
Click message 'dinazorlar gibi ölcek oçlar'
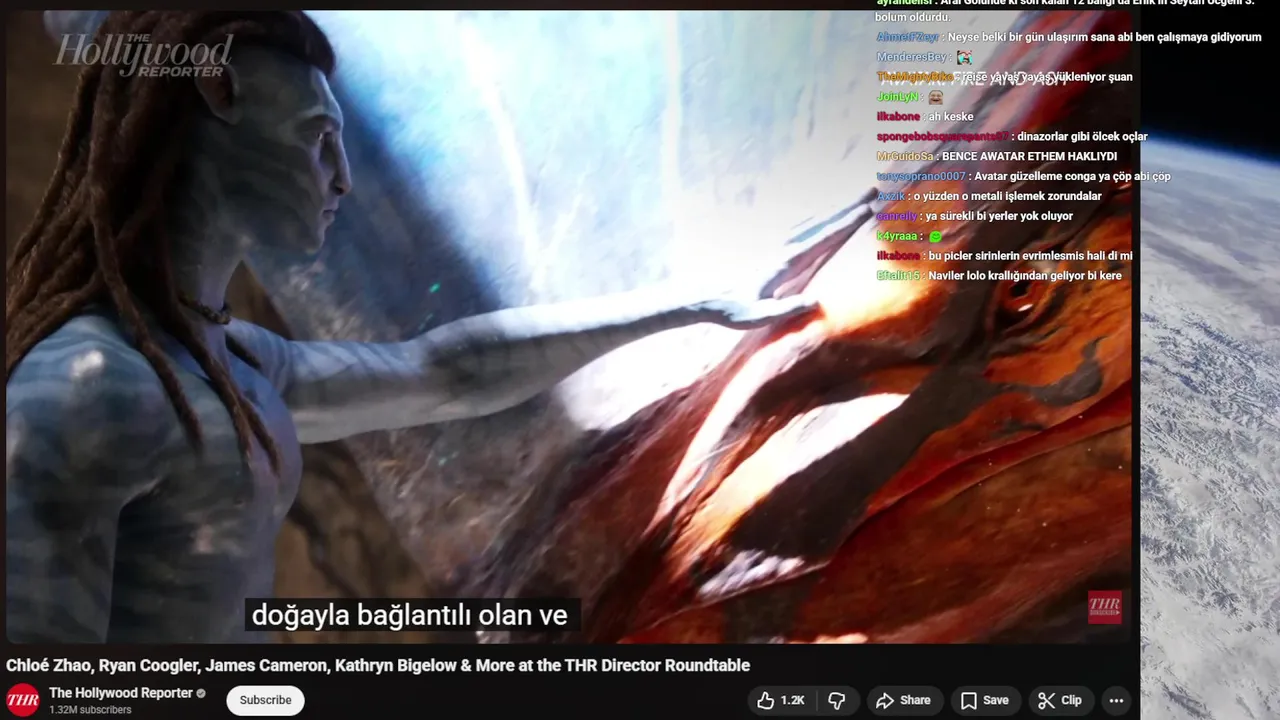coord(1082,137)
